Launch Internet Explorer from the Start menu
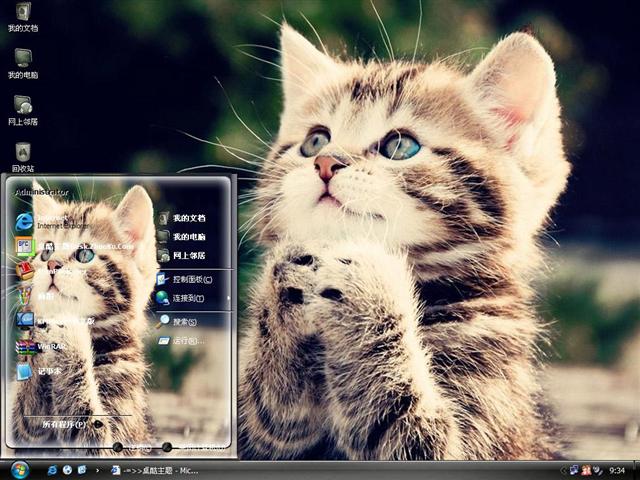 (52, 222)
